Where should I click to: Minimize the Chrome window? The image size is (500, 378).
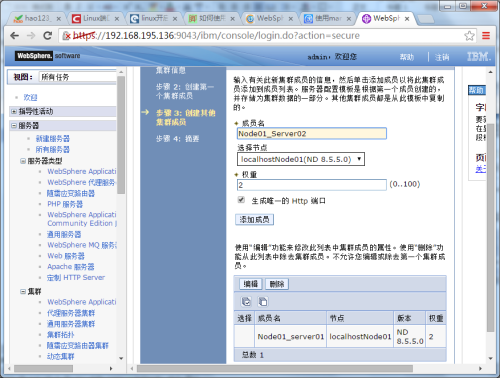448,6
